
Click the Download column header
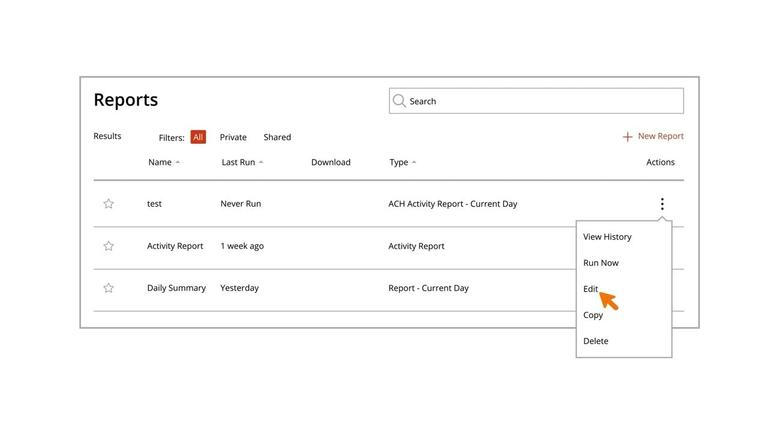pyautogui.click(x=331, y=162)
